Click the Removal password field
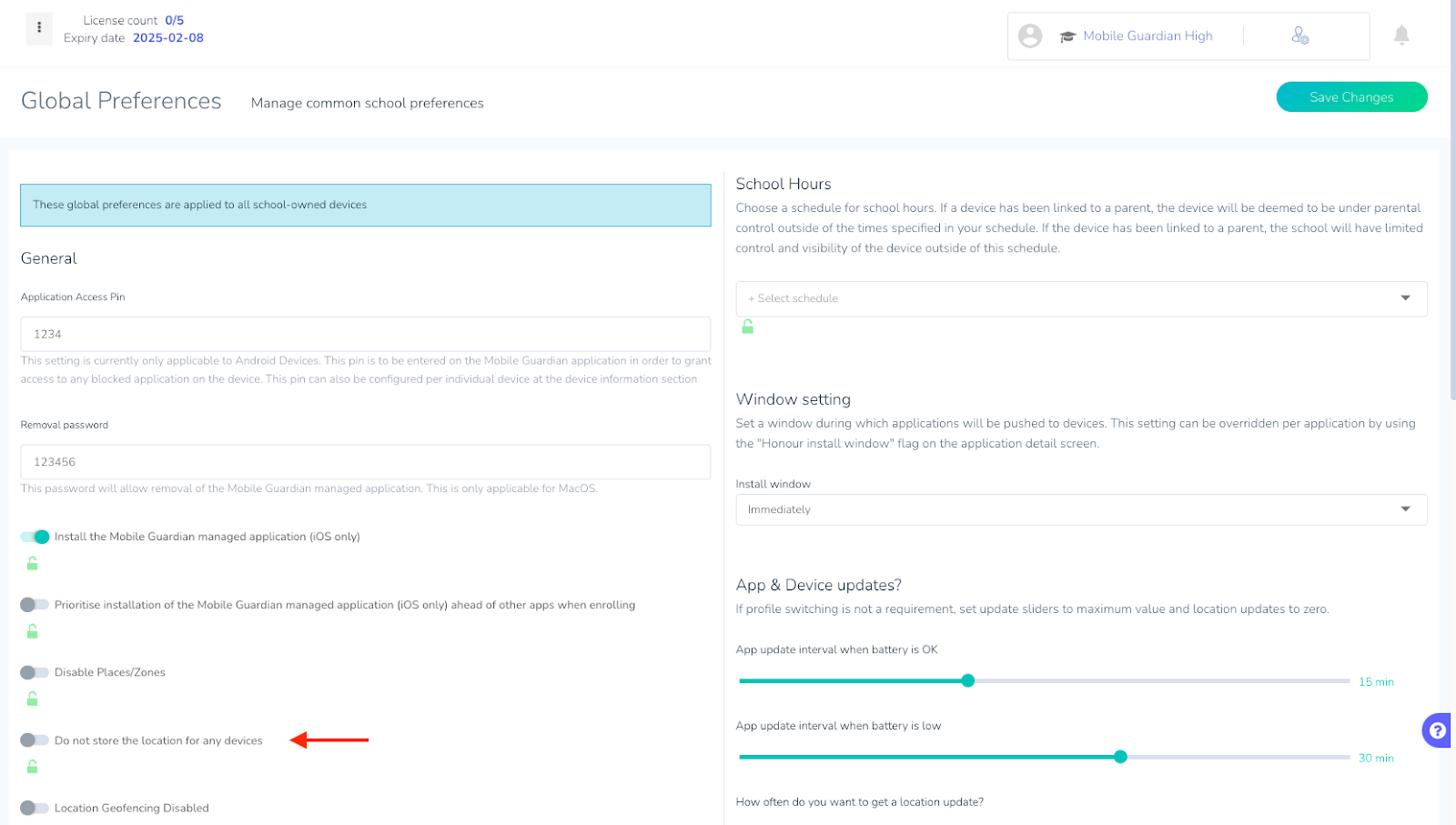The height and width of the screenshot is (825, 1456). point(365,462)
